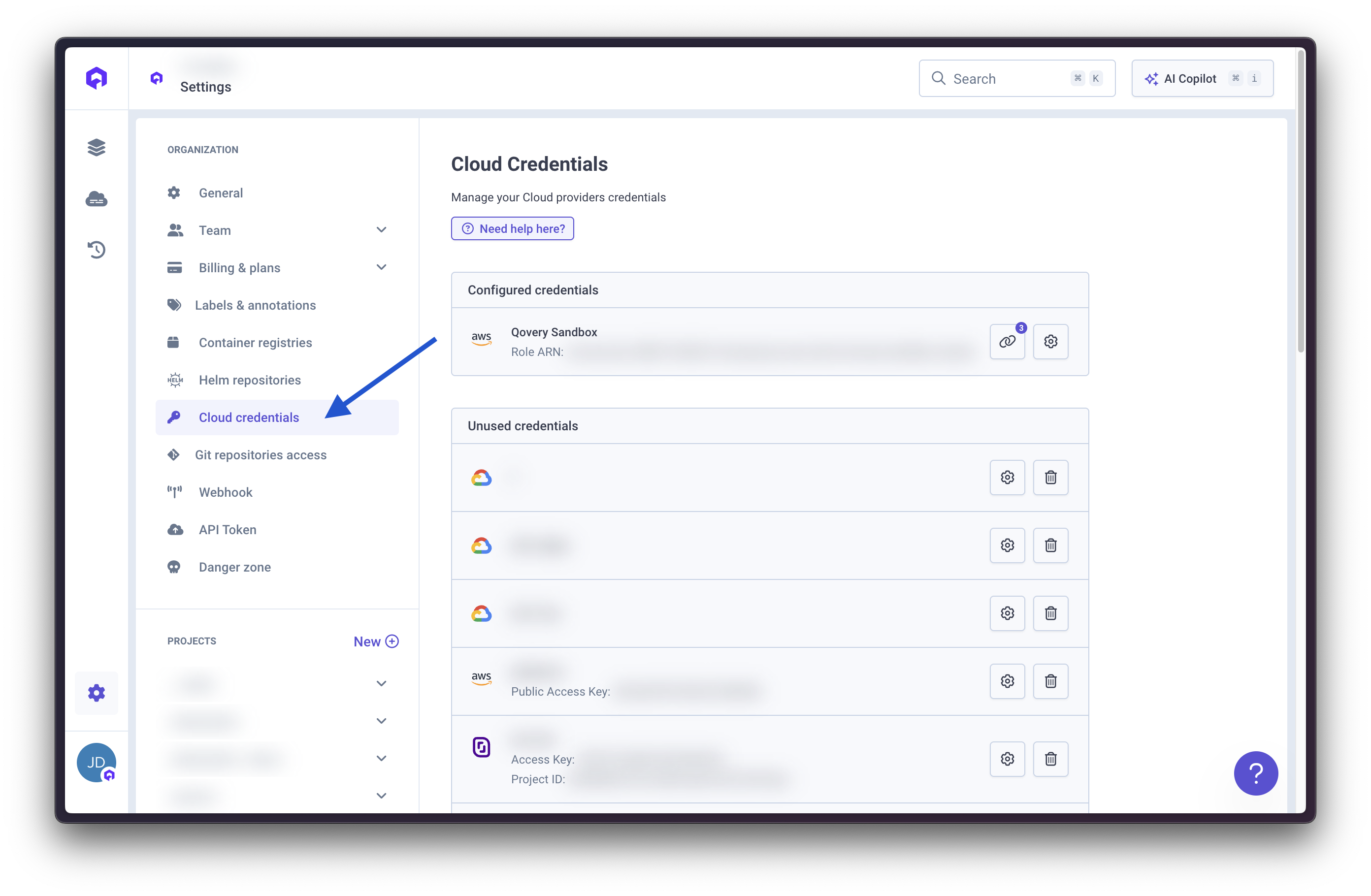Create a new project using the New button

click(376, 641)
